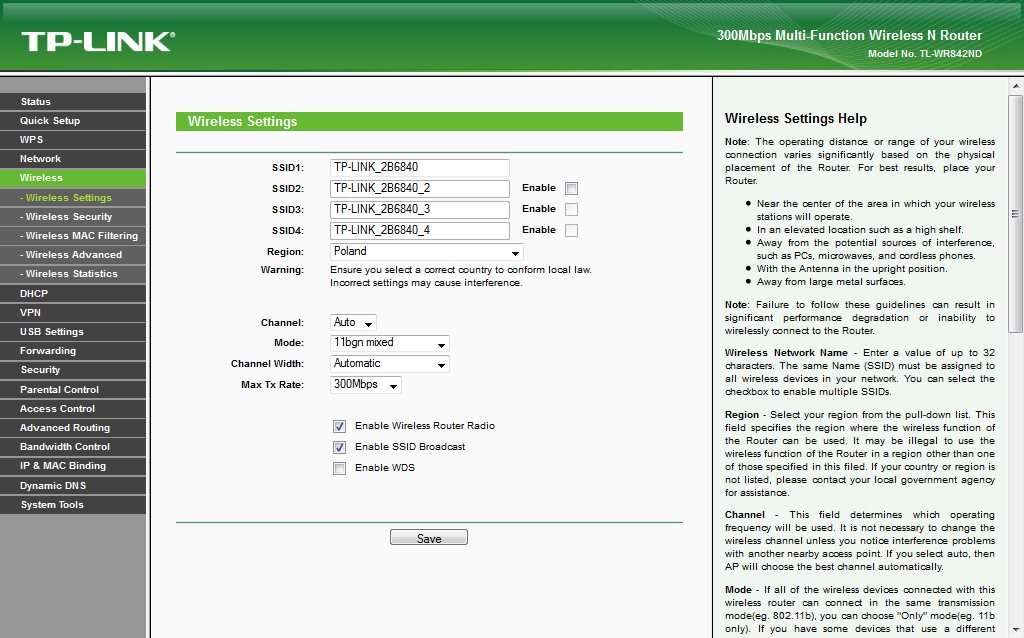Viewport: 1024px width, 638px height.
Task: Open the Security menu
Action: click(72, 370)
